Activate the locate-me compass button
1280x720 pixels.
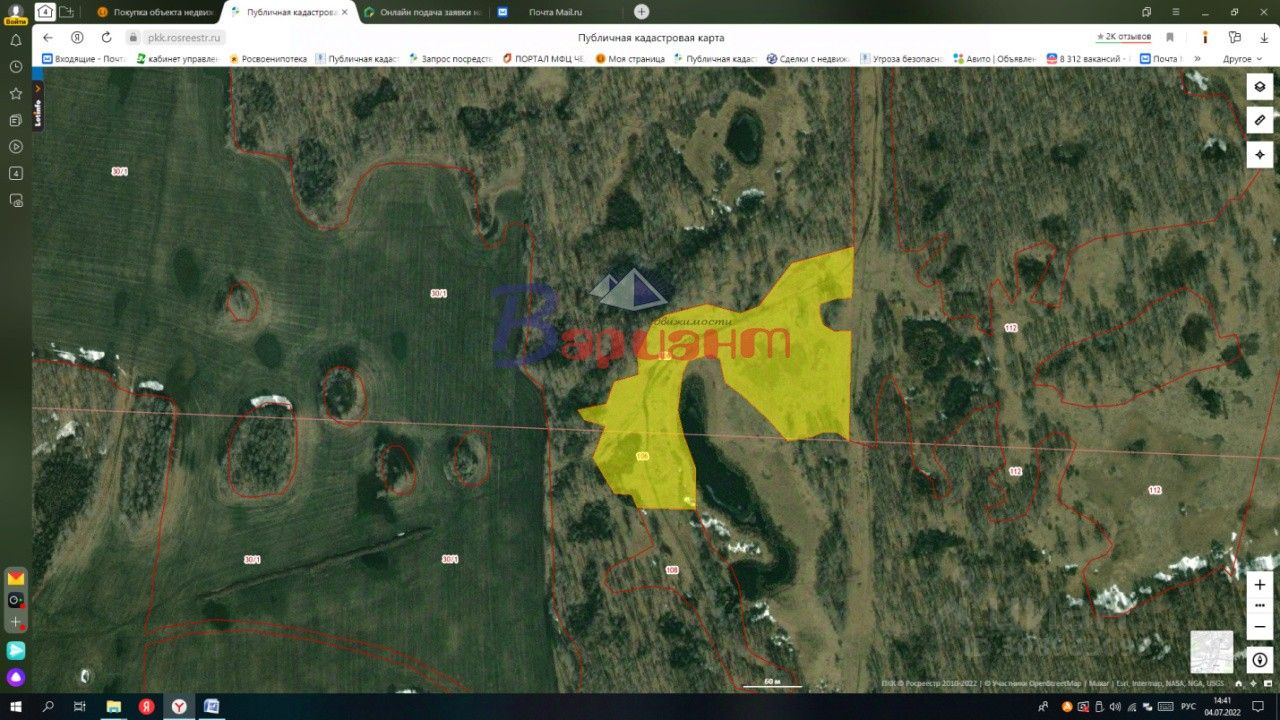[1260, 154]
